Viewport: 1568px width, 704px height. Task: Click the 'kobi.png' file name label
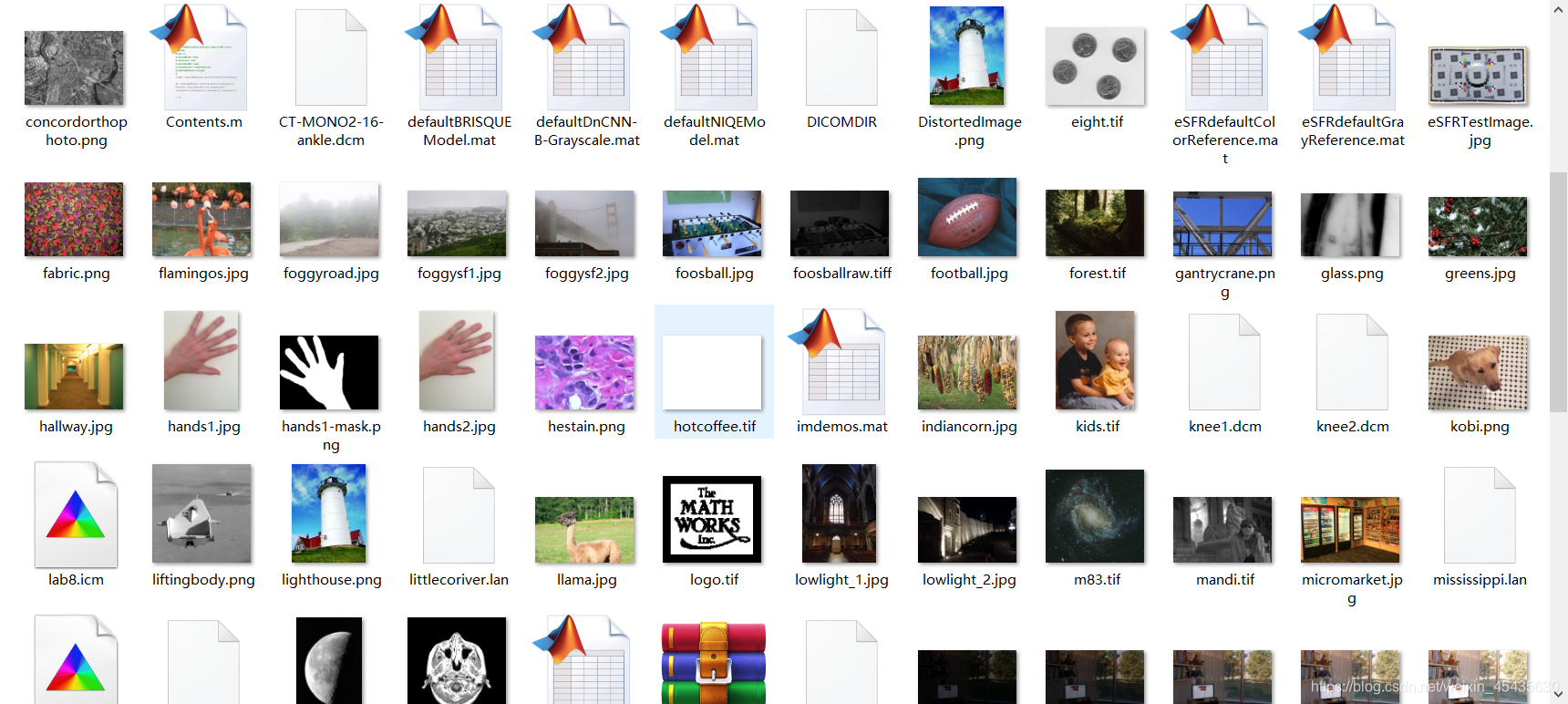click(x=1480, y=426)
